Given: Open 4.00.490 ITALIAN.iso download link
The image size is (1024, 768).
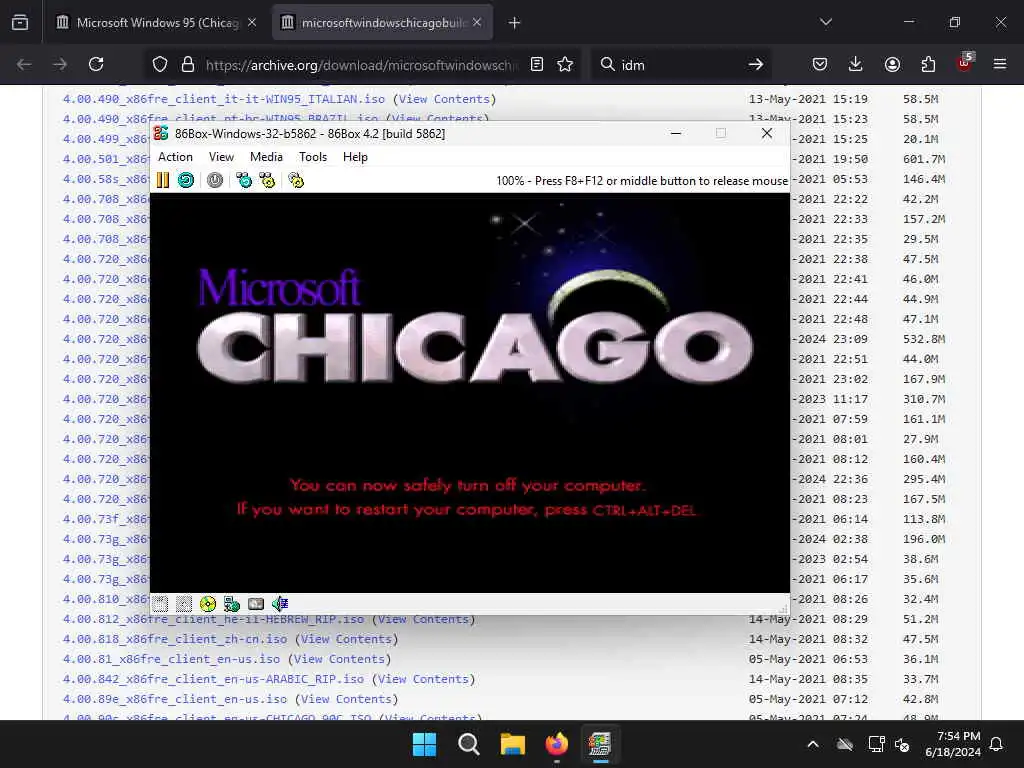Looking at the screenshot, I should tap(223, 99).
